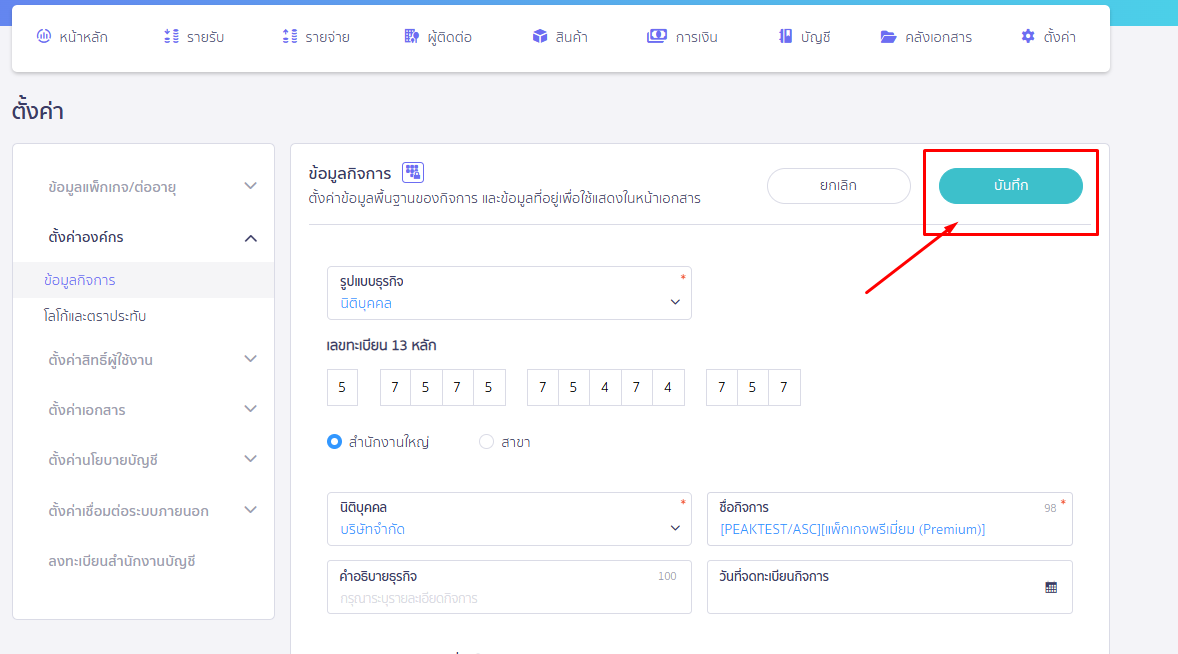The image size is (1178, 654).
Task: Click the products (สินค้า) cube icon
Action: tap(540, 37)
